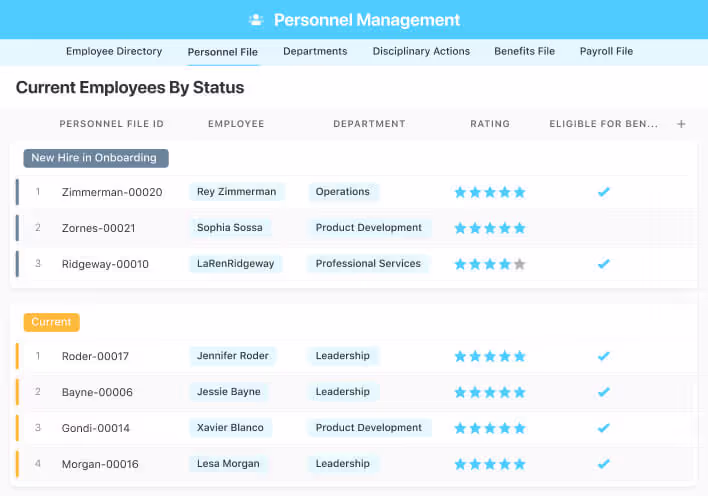
Task: Toggle benefits eligibility checkmark for Gondi-00014
Action: (603, 428)
